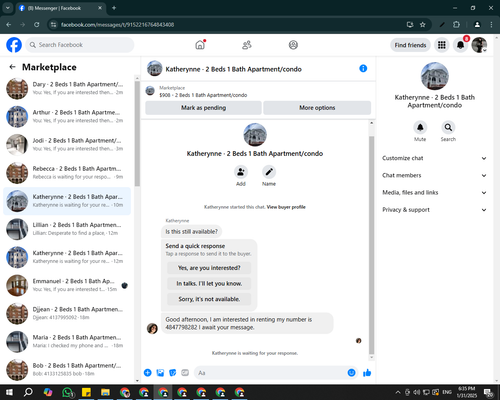Open the Friends icon in top navigation

(247, 45)
